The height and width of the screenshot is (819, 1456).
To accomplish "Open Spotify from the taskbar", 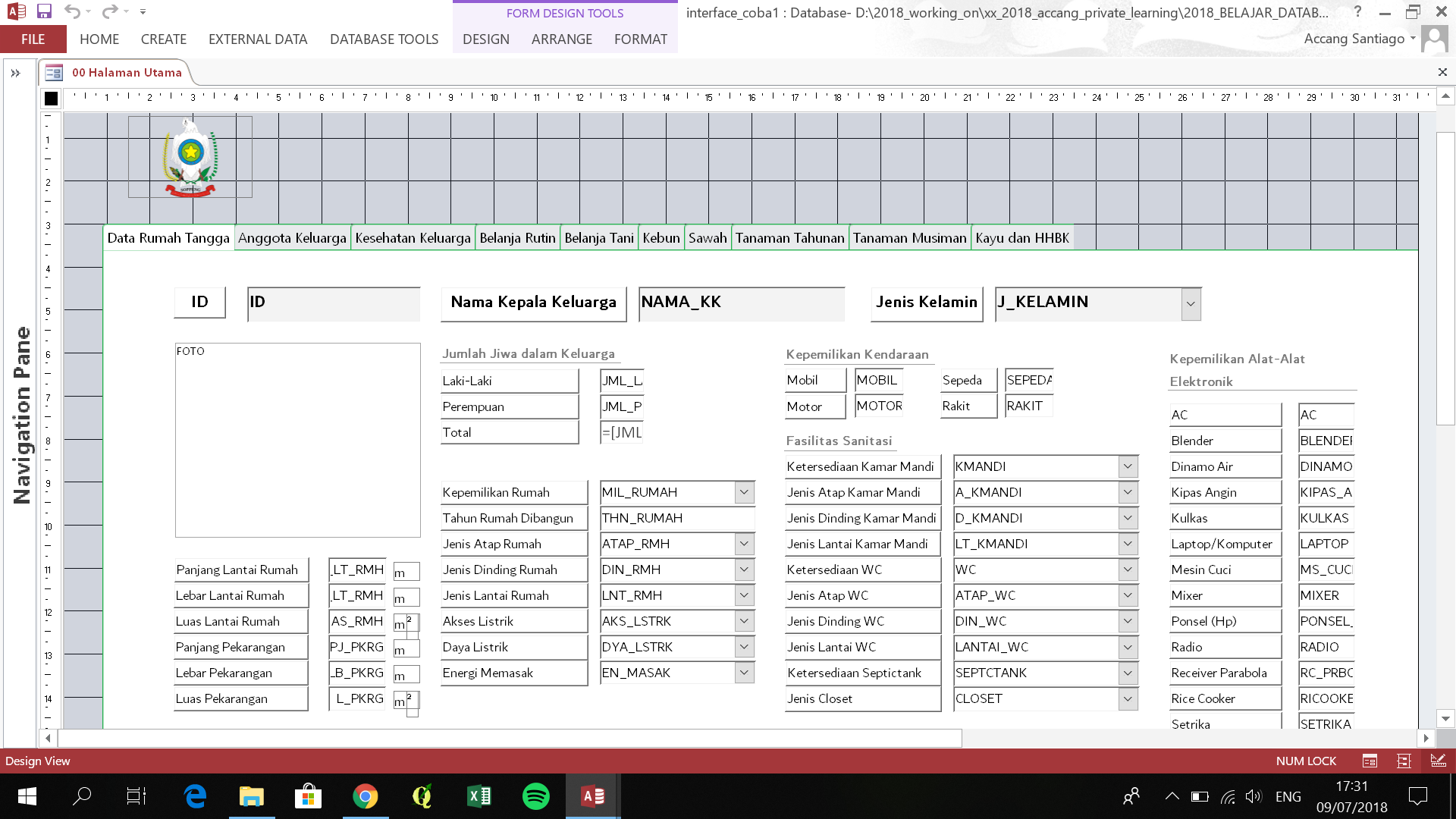I will (536, 796).
